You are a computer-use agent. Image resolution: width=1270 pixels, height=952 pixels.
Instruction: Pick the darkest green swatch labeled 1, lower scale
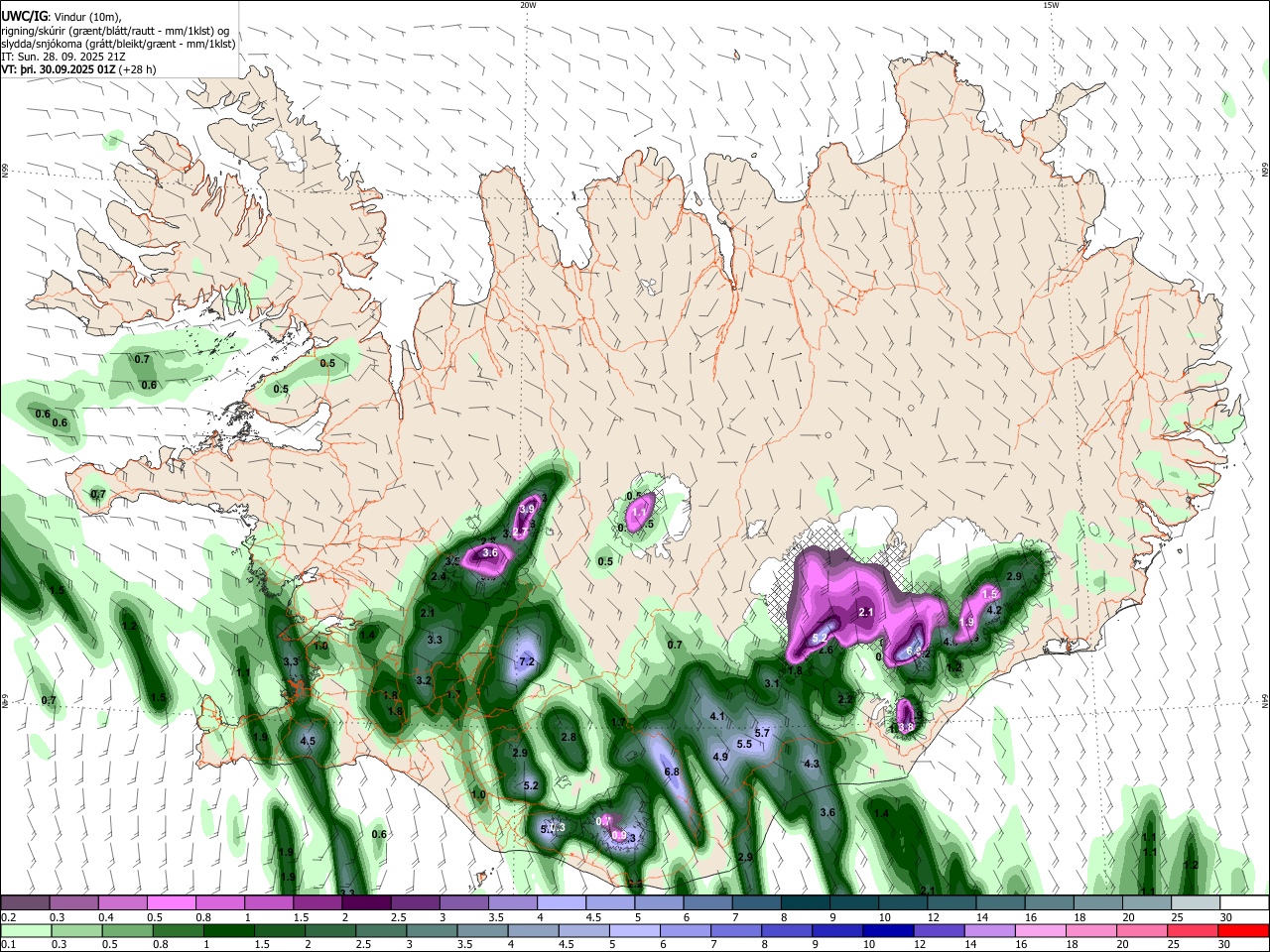(x=228, y=931)
